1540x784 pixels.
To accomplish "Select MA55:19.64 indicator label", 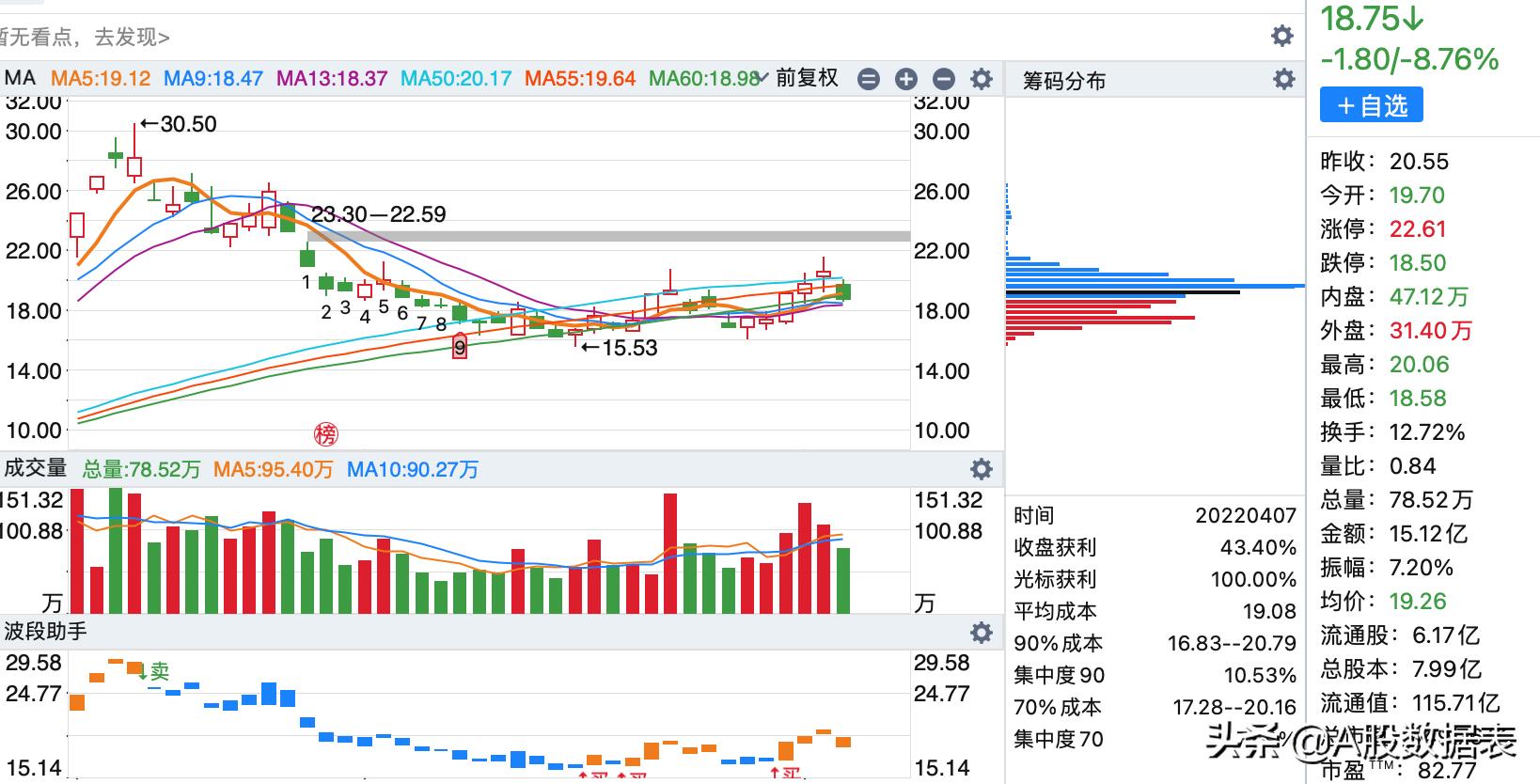I will [x=580, y=78].
